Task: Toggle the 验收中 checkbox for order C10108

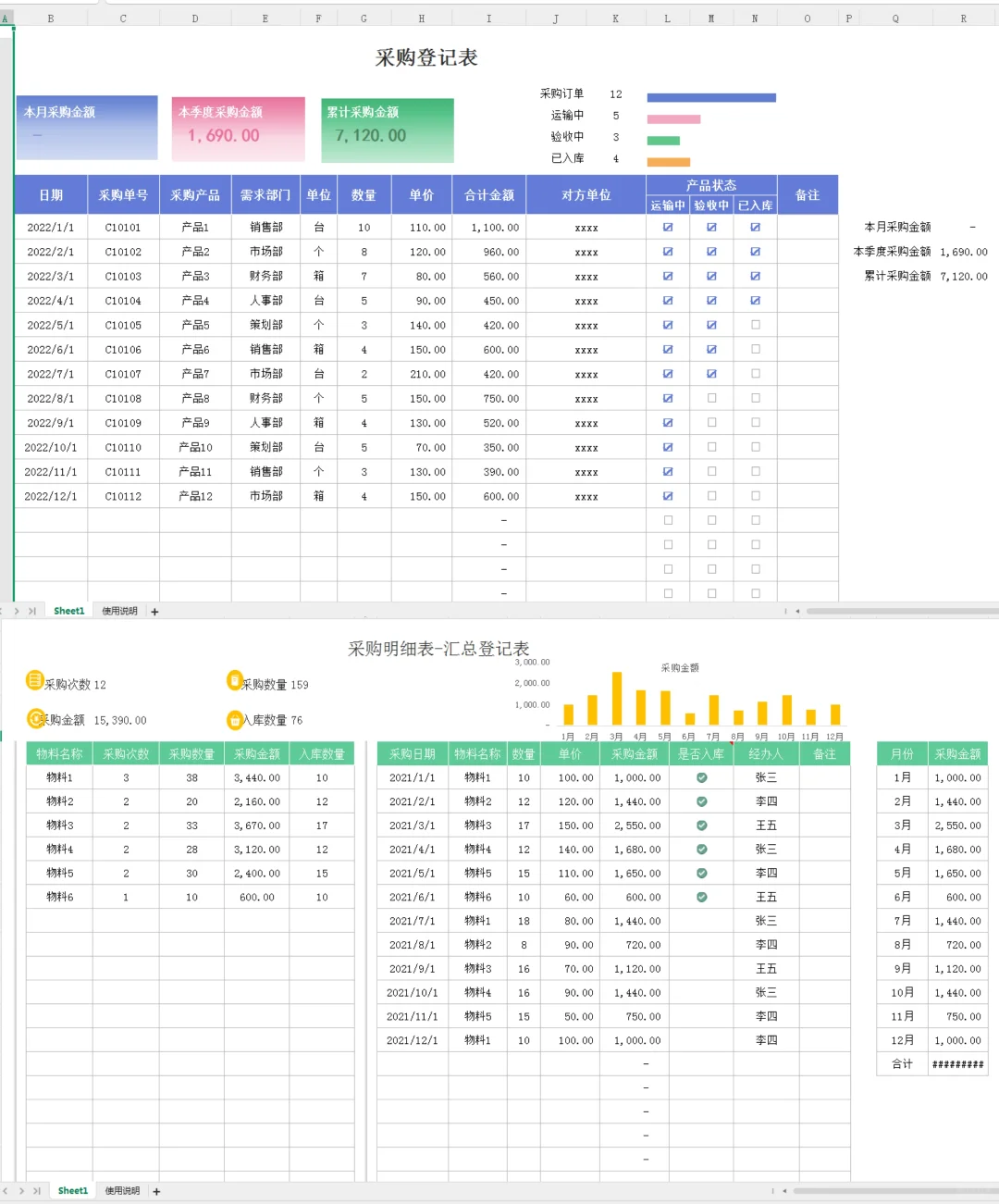Action: tap(711, 398)
